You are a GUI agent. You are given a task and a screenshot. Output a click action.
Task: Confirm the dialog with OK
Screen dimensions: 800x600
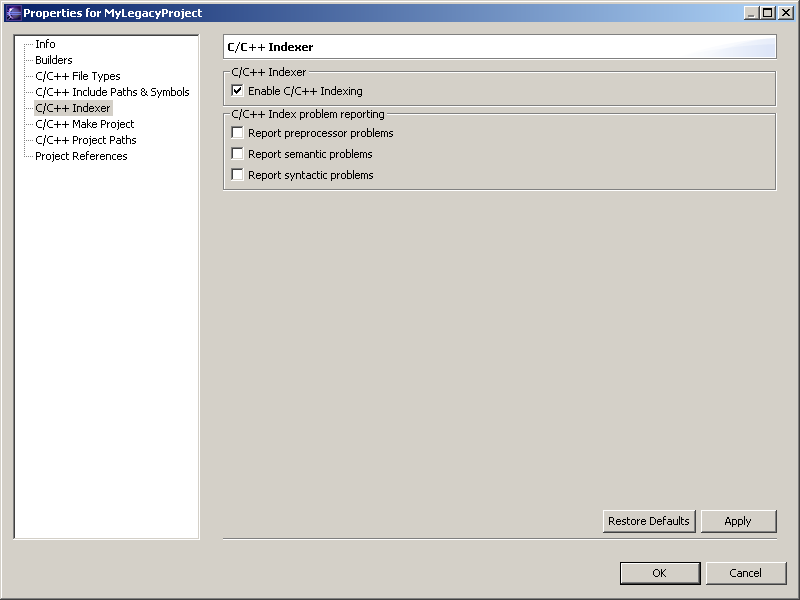(659, 573)
